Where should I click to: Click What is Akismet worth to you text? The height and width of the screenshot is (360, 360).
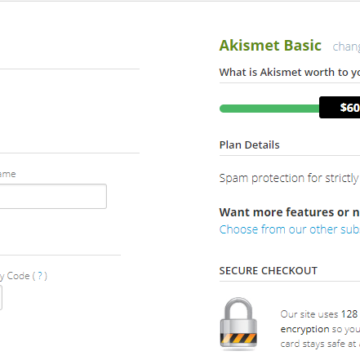[x=290, y=72]
